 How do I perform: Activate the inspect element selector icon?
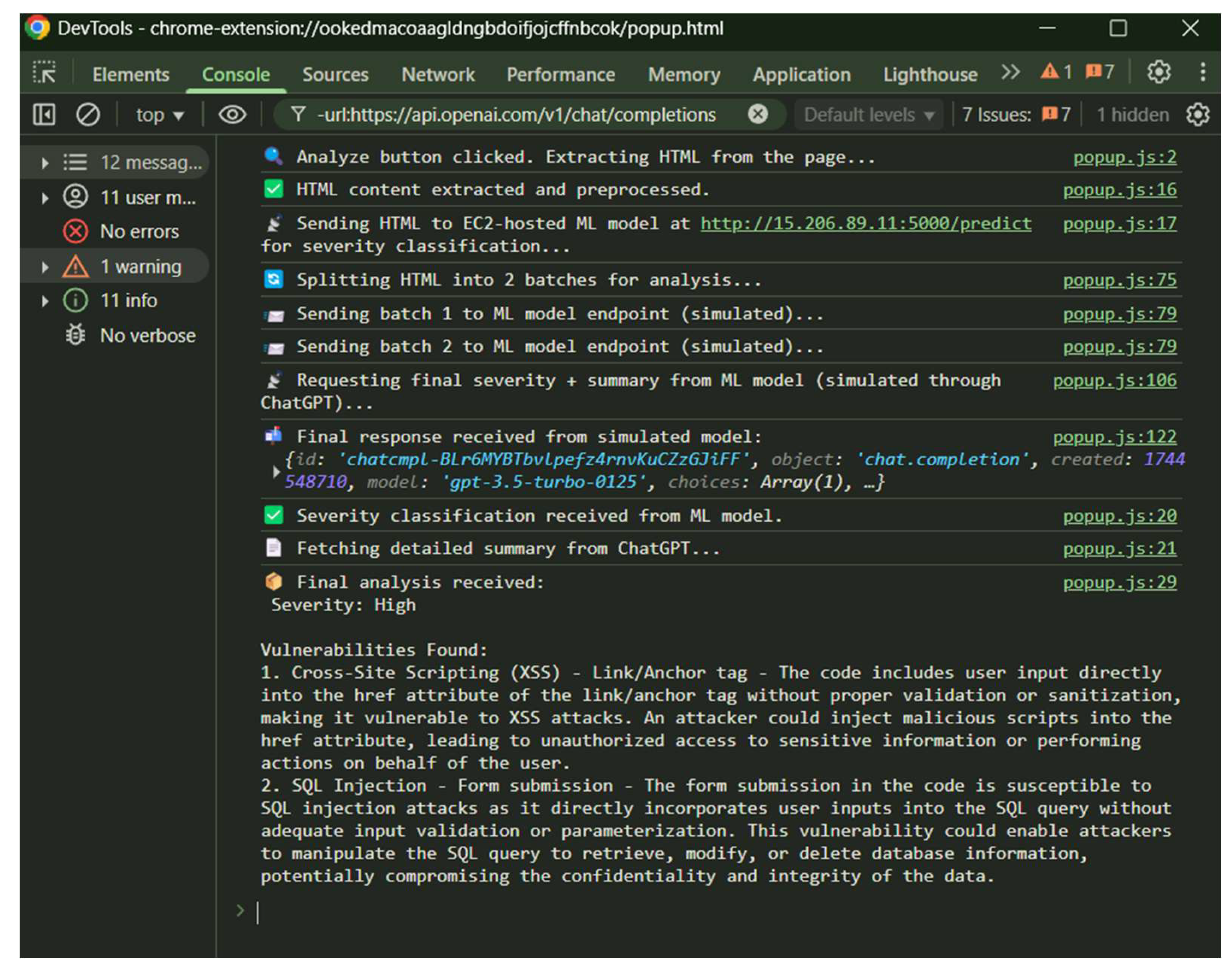[44, 72]
